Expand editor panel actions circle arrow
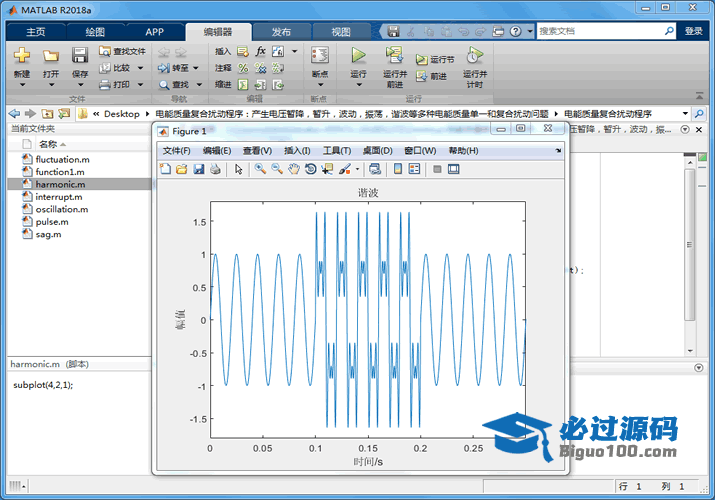 (684, 129)
